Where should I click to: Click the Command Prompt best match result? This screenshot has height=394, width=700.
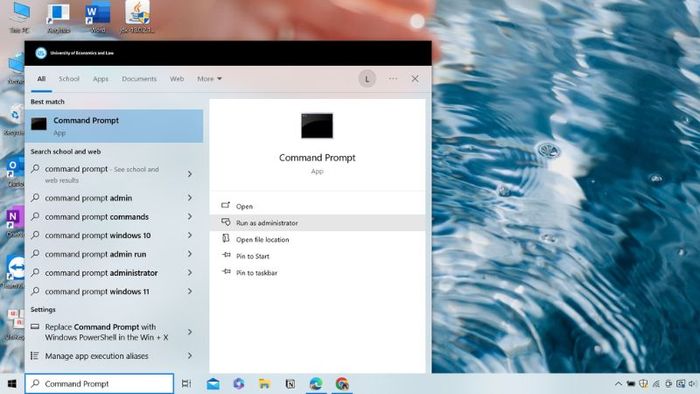(x=114, y=126)
